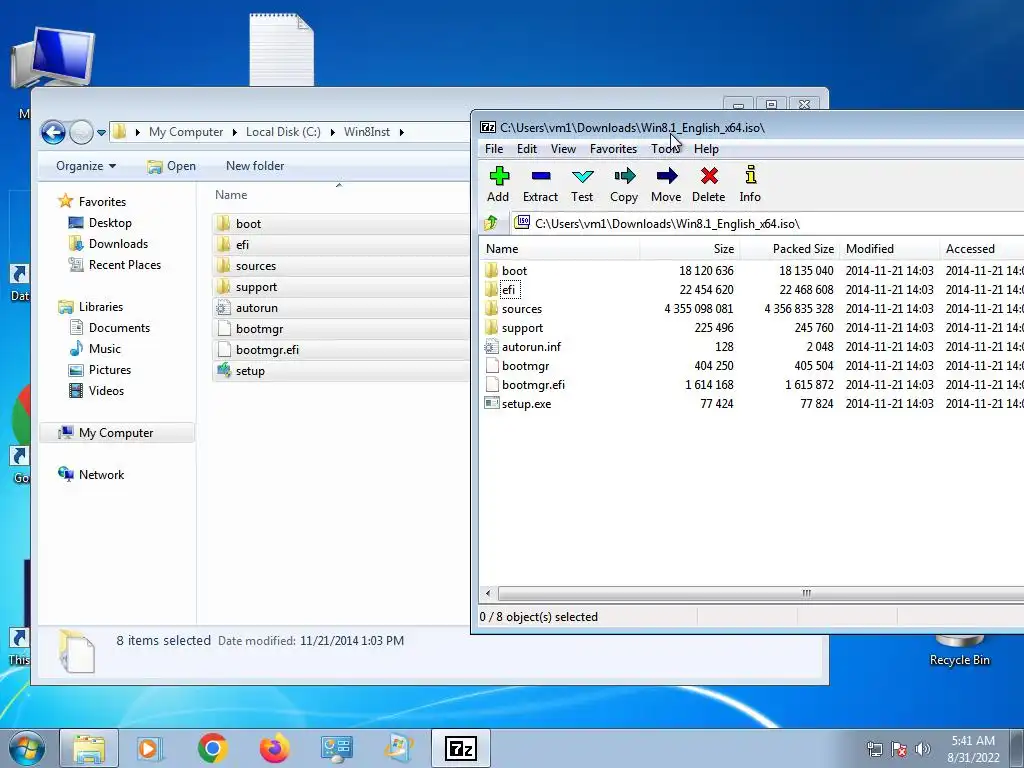Open Firefox from the taskbar

click(x=274, y=748)
